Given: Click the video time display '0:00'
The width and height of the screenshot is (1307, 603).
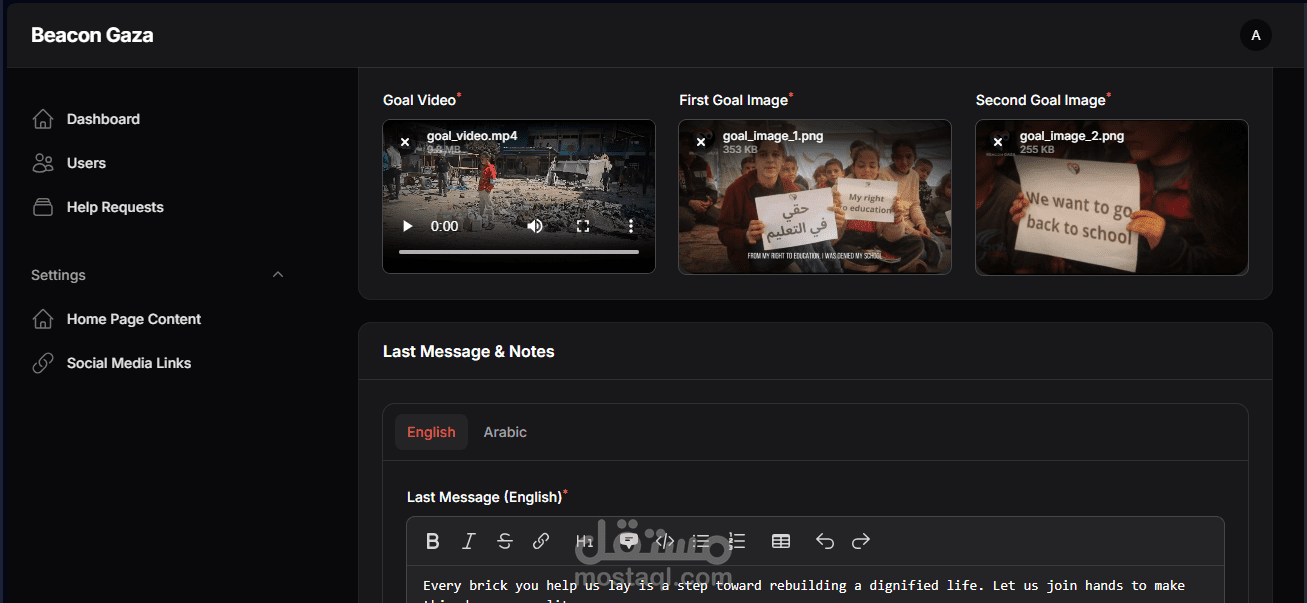Looking at the screenshot, I should (445, 226).
